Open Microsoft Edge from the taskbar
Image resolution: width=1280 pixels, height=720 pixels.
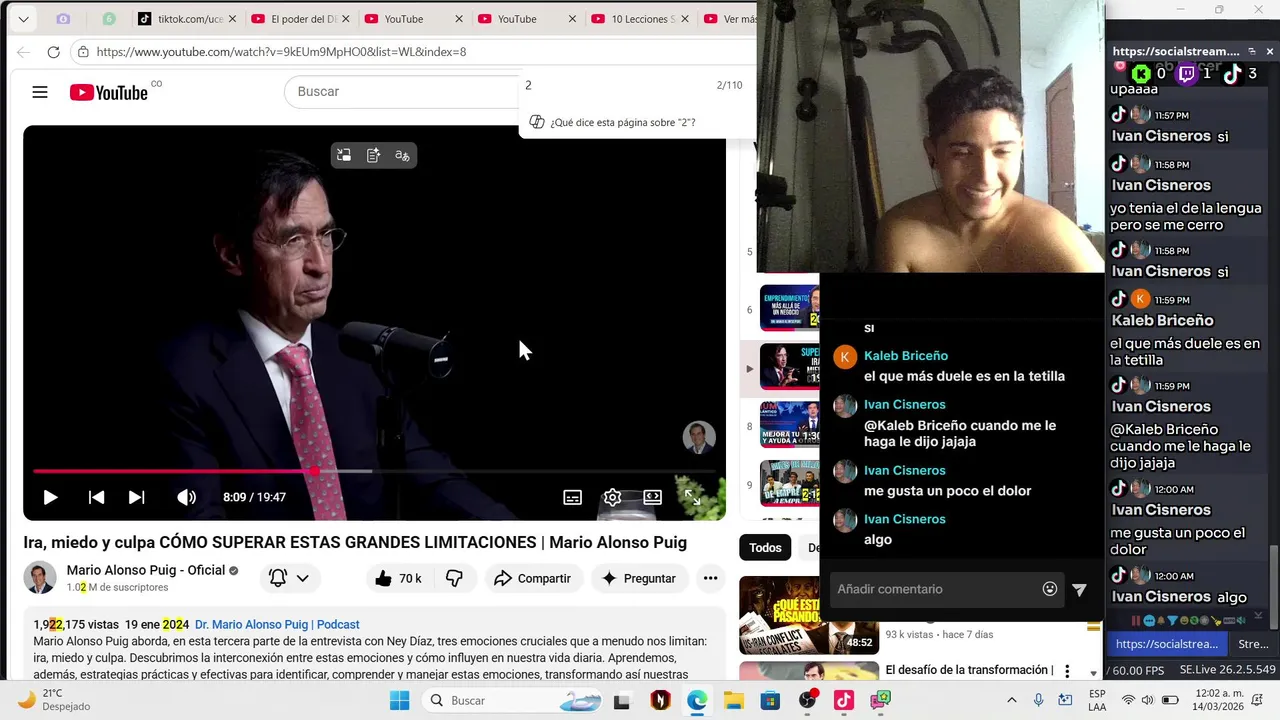697,700
